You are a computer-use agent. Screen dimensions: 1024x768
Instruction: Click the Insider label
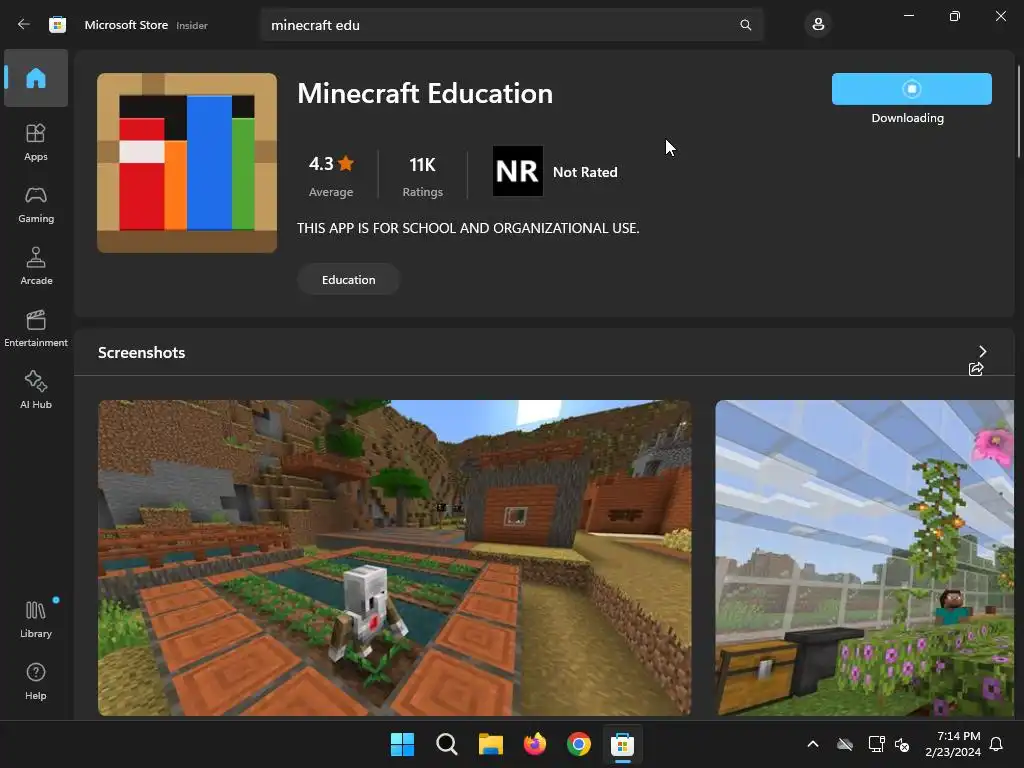tap(192, 25)
